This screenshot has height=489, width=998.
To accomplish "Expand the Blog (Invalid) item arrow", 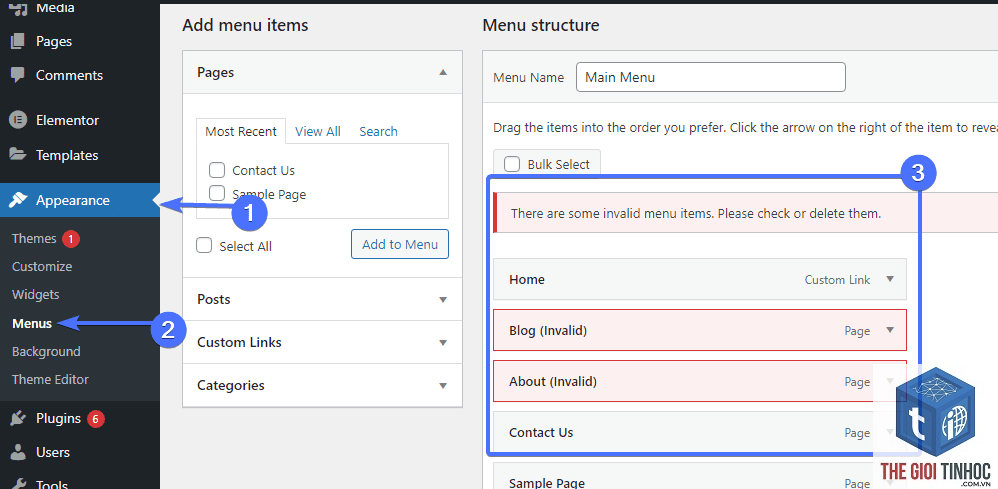I will 890,330.
